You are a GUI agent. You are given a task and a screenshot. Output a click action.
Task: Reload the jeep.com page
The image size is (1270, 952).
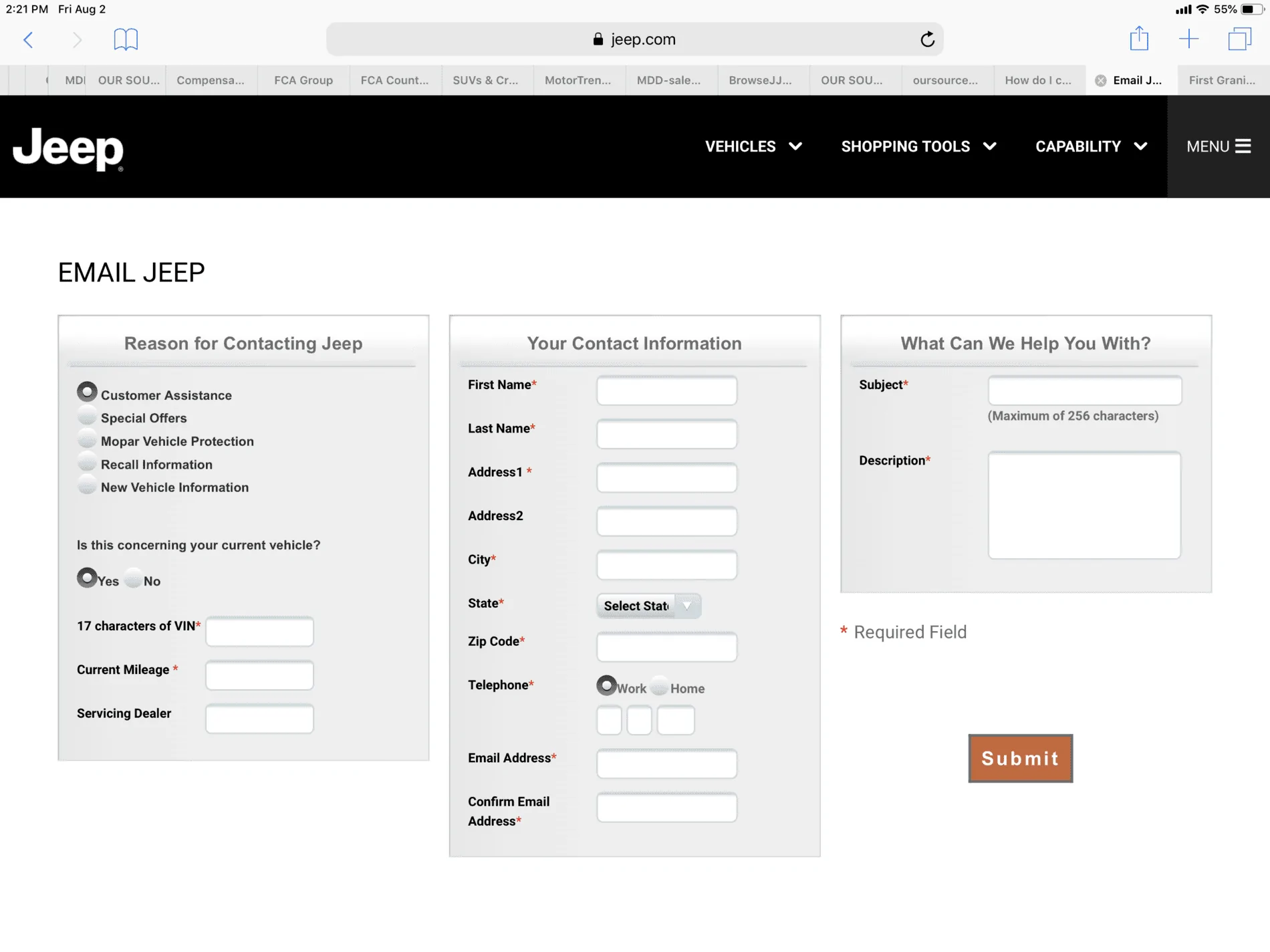pyautogui.click(x=927, y=39)
